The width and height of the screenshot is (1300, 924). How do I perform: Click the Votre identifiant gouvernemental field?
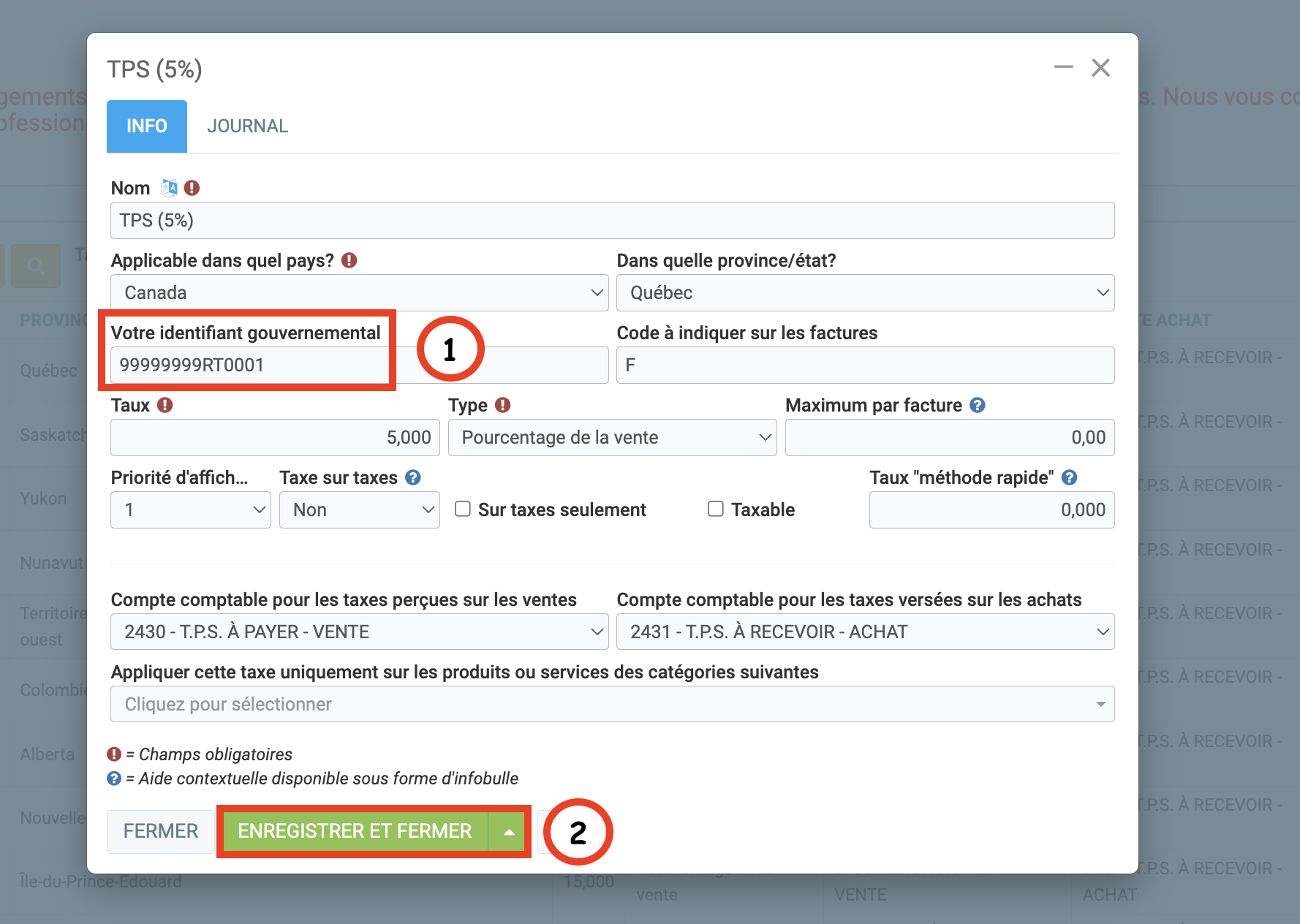pos(249,365)
